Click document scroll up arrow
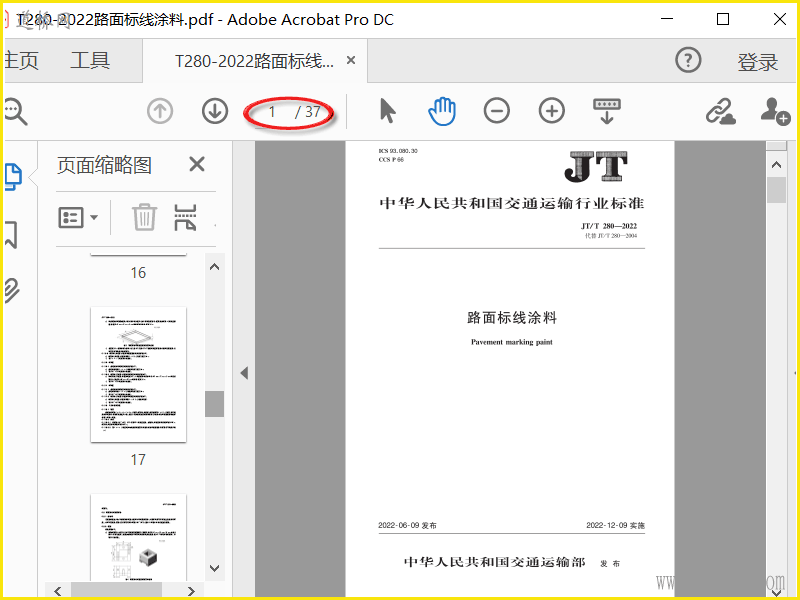Image resolution: width=800 pixels, height=600 pixels. click(777, 164)
